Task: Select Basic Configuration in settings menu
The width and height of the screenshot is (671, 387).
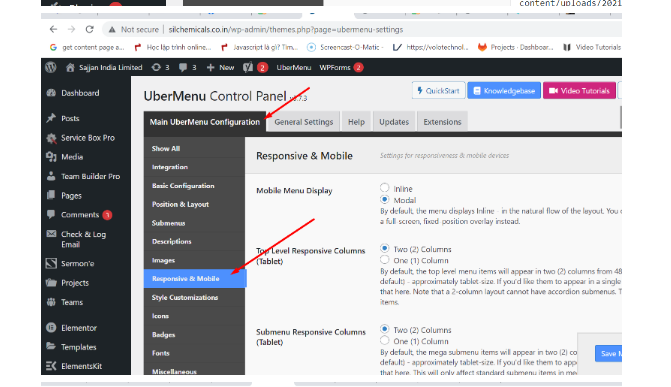Action: point(194,186)
